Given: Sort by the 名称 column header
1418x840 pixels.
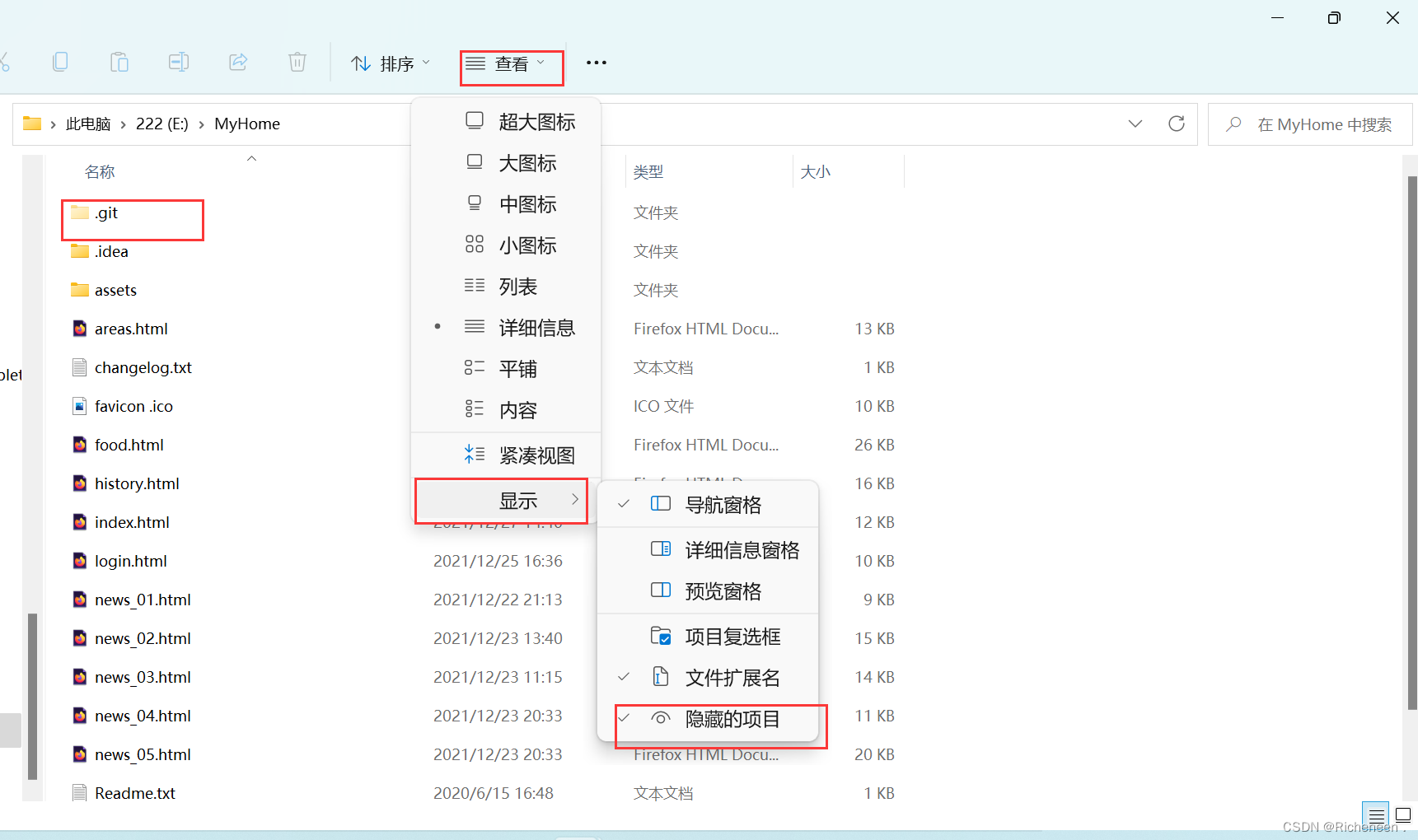Looking at the screenshot, I should [x=100, y=172].
